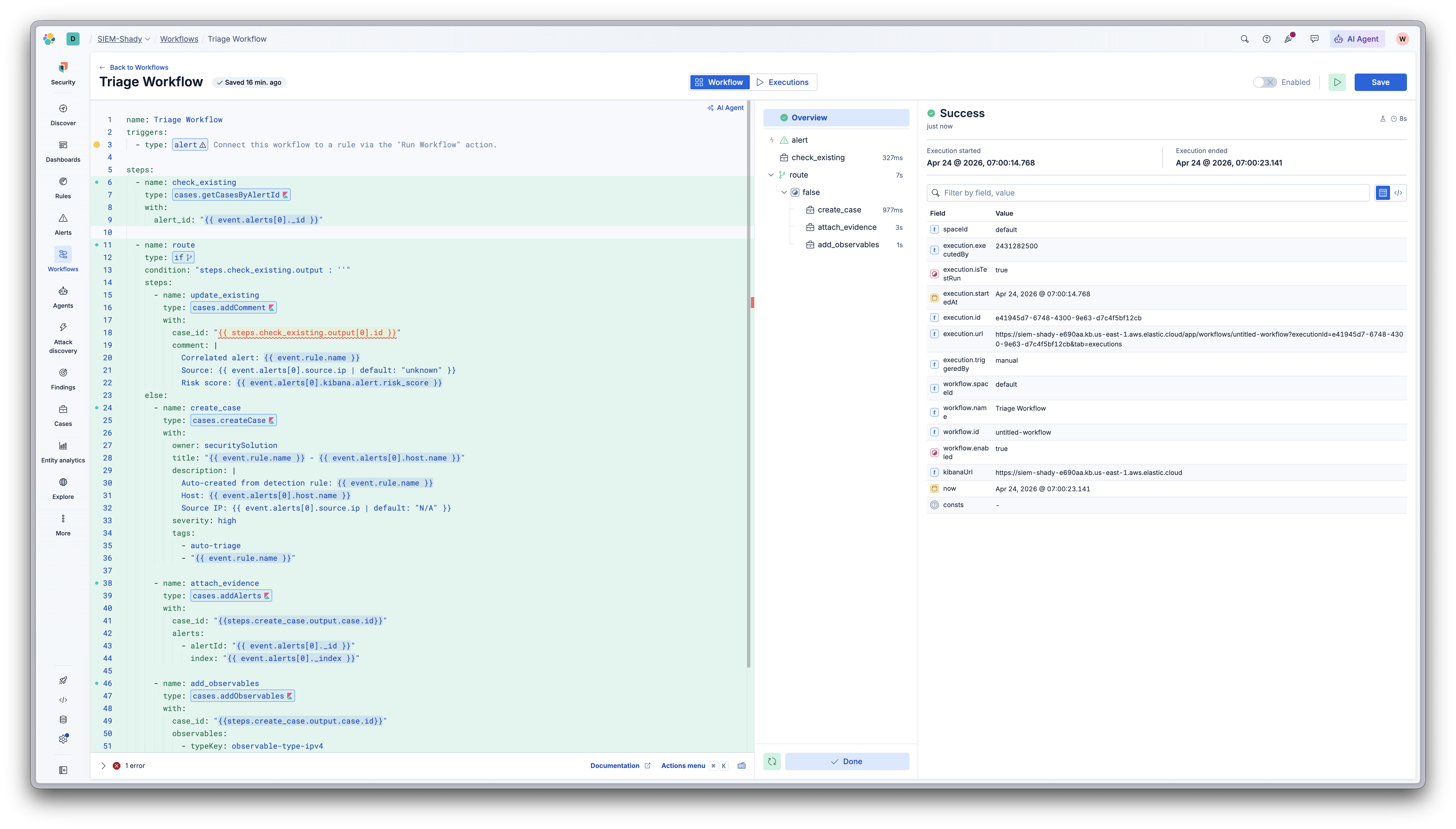Open the Security solution nav item

(63, 74)
